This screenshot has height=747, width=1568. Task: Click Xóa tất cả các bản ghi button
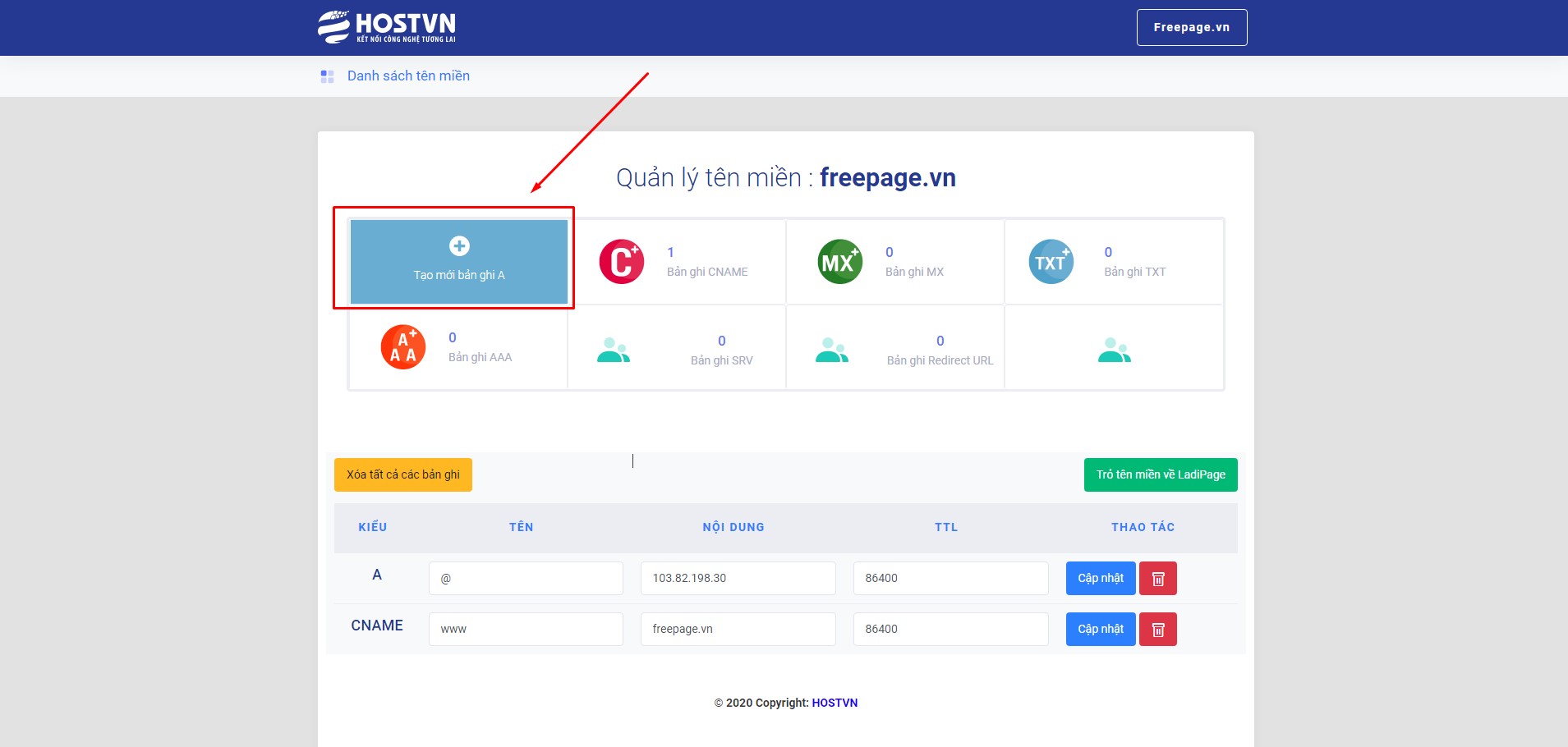point(403,474)
